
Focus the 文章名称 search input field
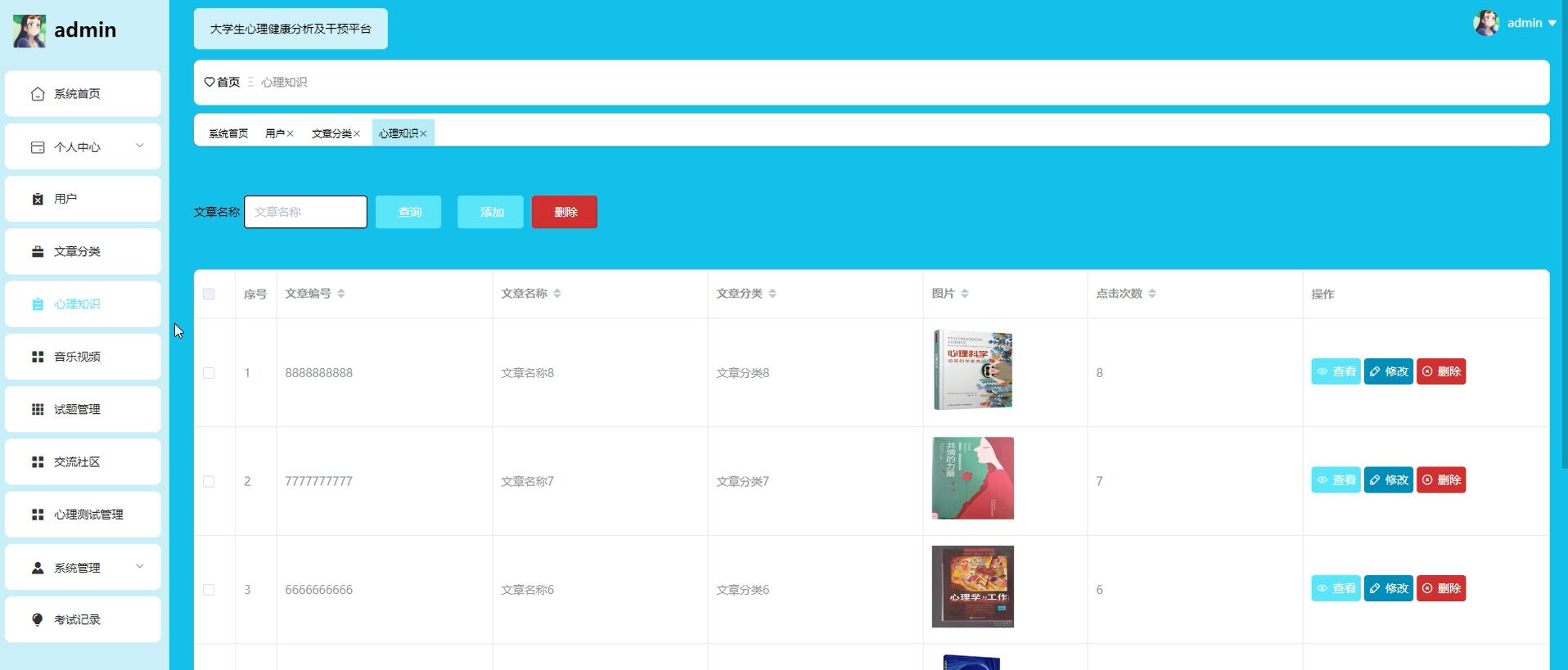coord(305,212)
